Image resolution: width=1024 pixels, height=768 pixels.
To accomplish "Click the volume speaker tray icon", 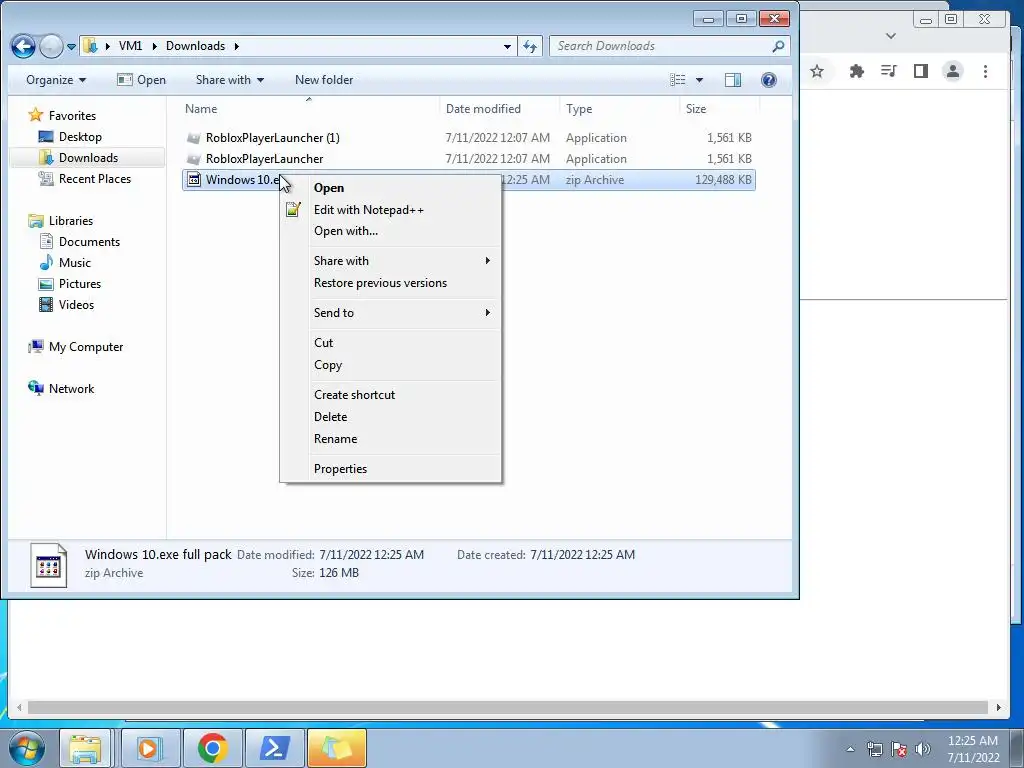I will tap(923, 749).
